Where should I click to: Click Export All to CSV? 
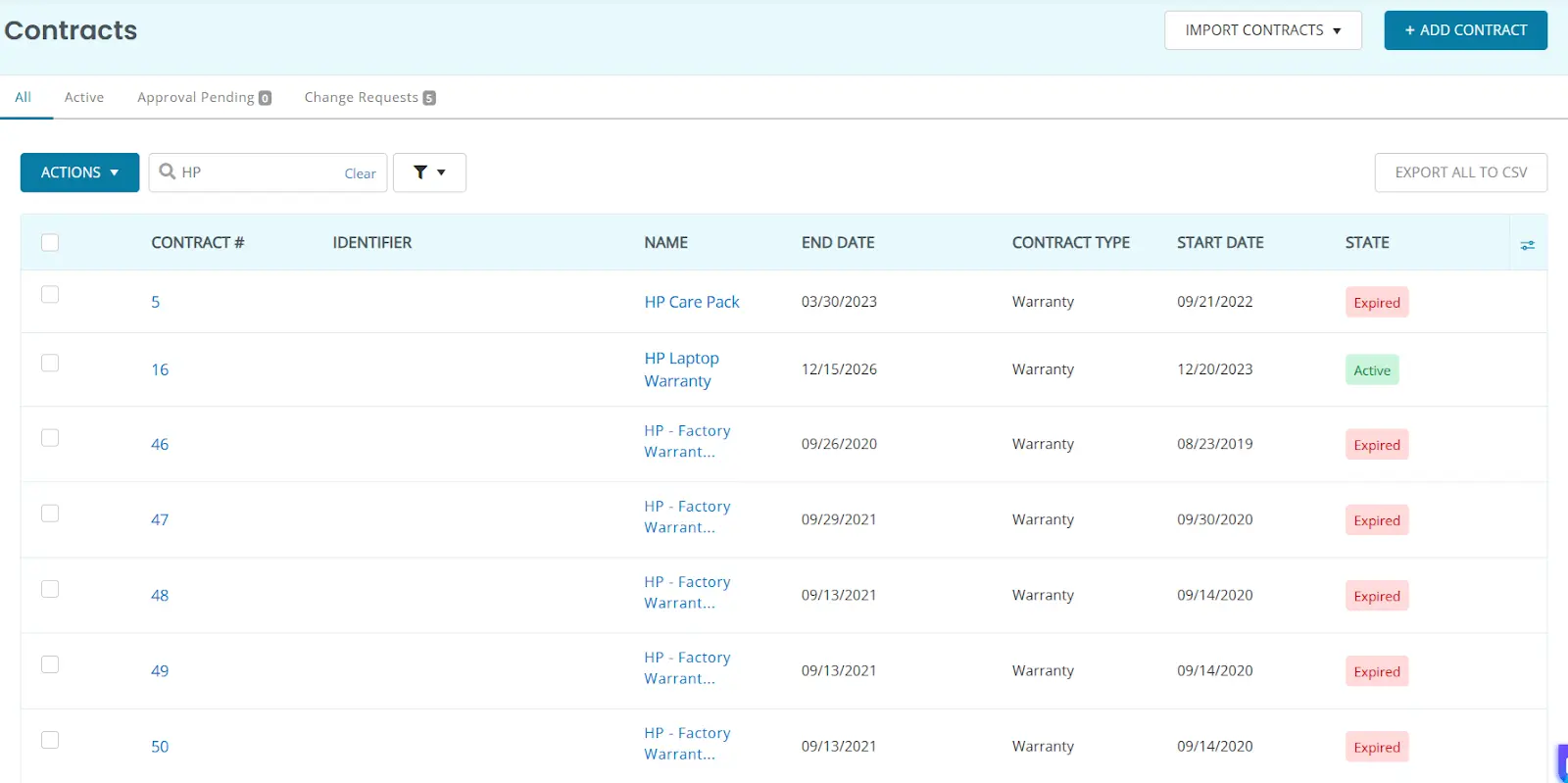(1460, 172)
